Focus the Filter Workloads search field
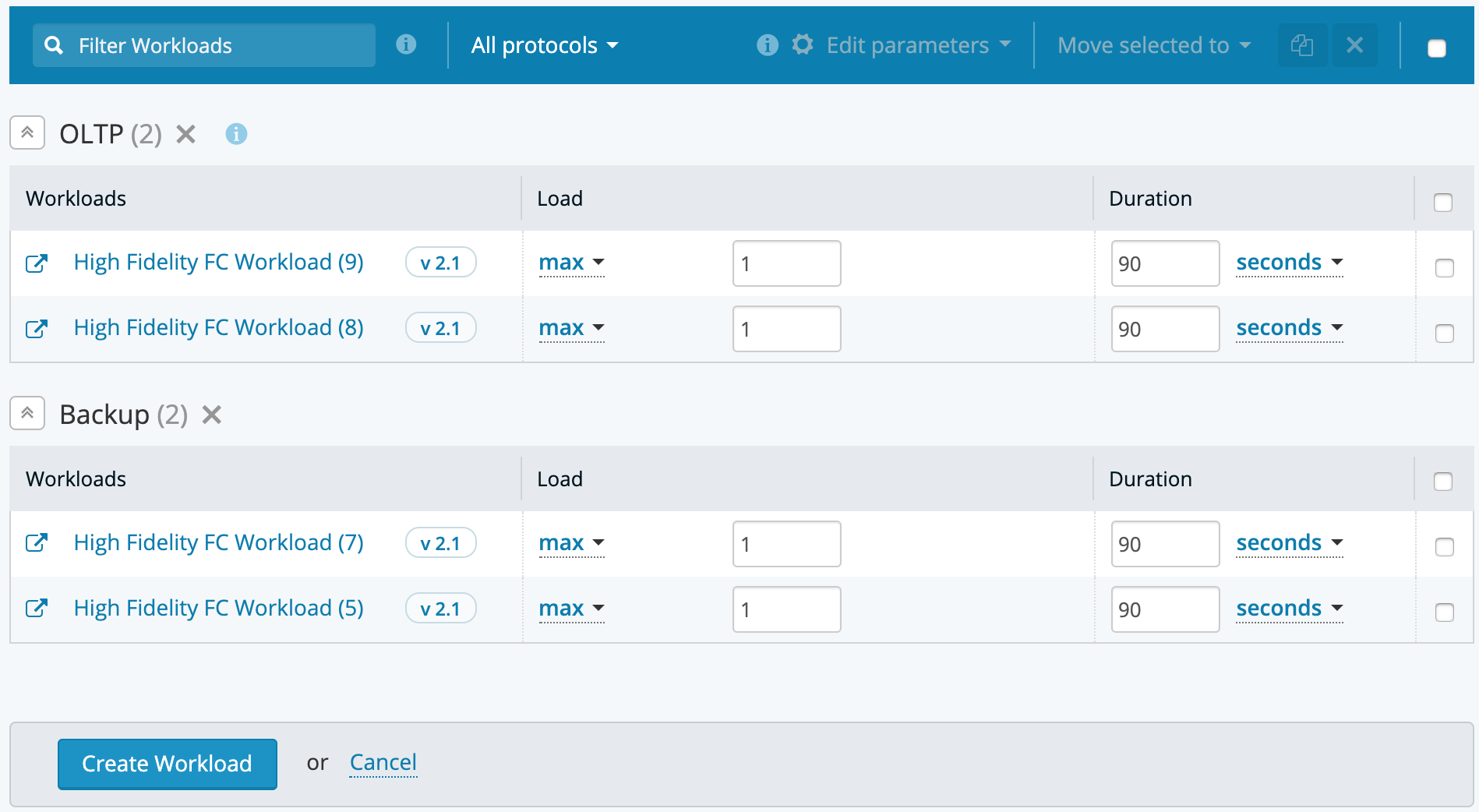 [x=204, y=45]
